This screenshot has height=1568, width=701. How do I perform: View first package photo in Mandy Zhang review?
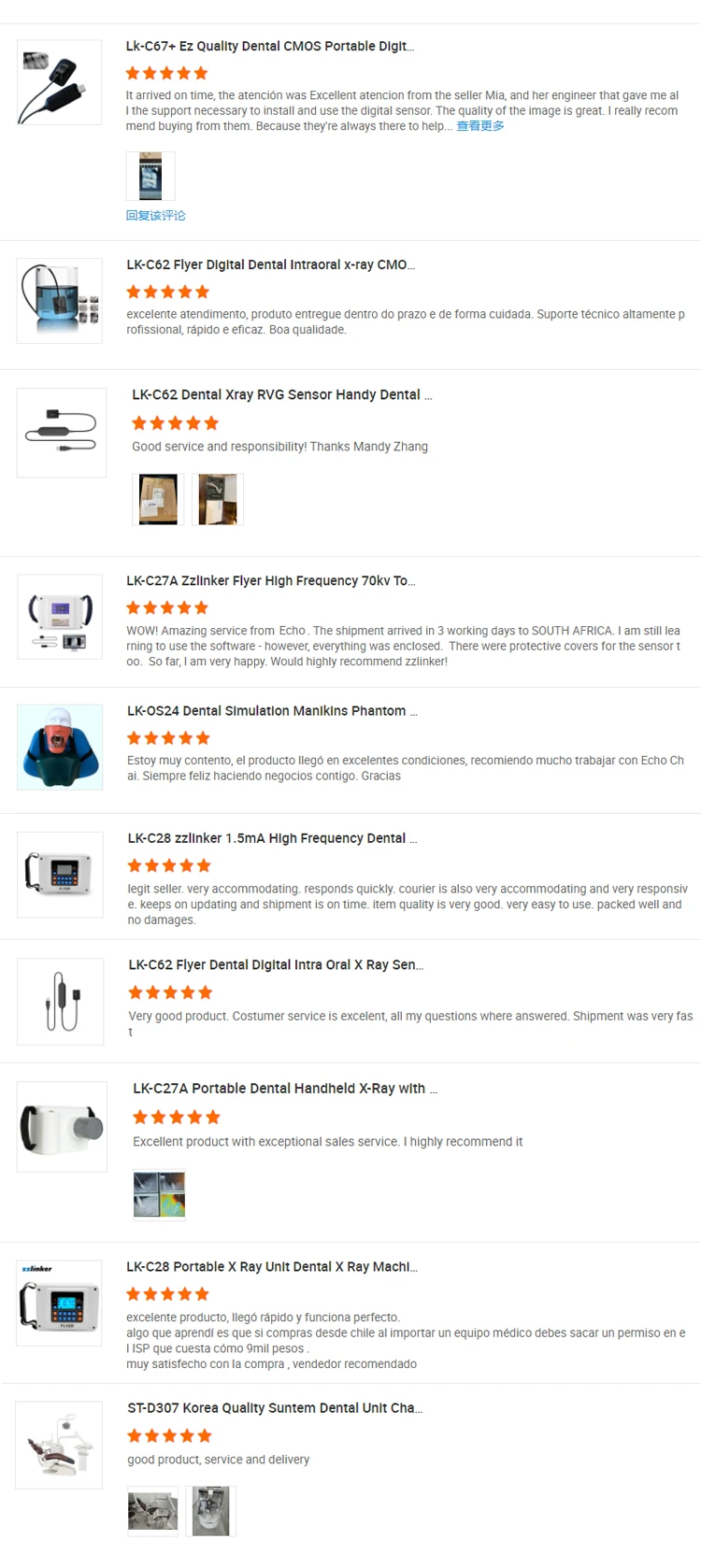point(158,499)
